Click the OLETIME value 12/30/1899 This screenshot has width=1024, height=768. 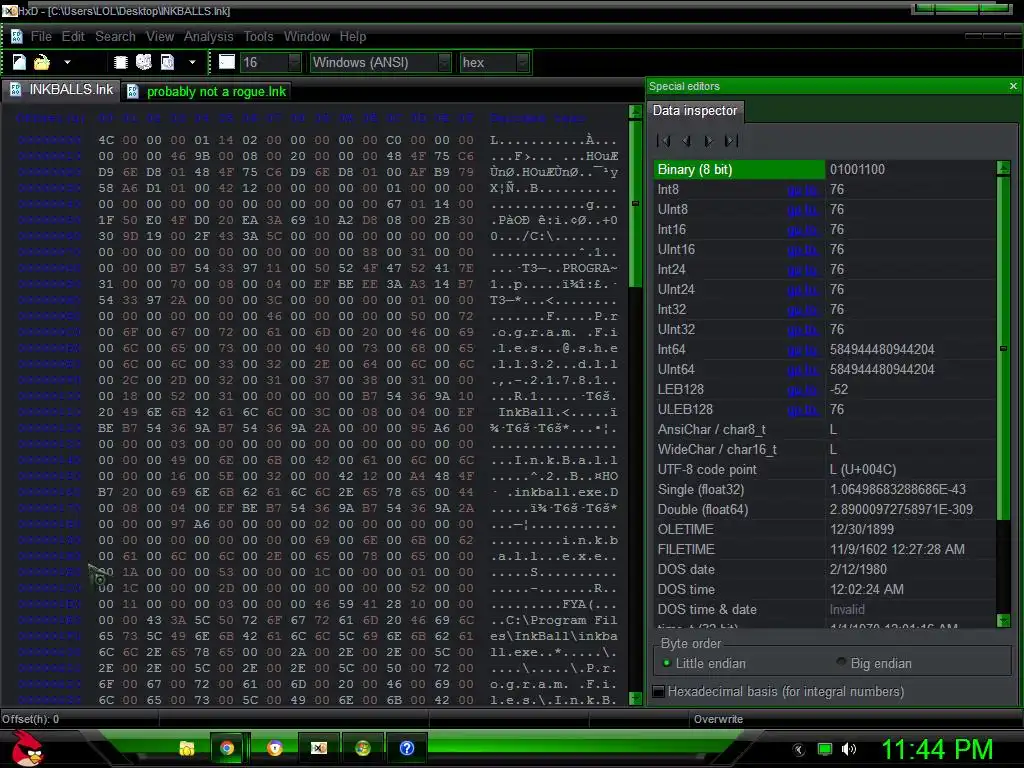[x=861, y=530]
